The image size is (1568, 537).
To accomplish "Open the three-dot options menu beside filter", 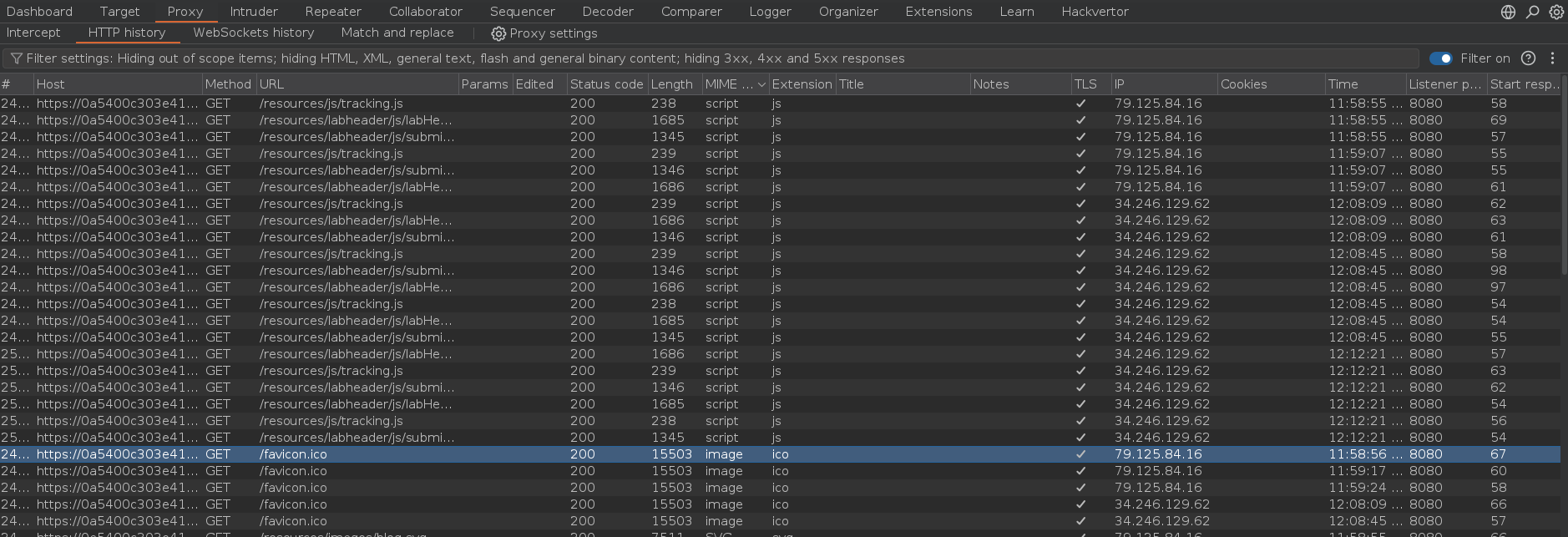I will (1552, 58).
